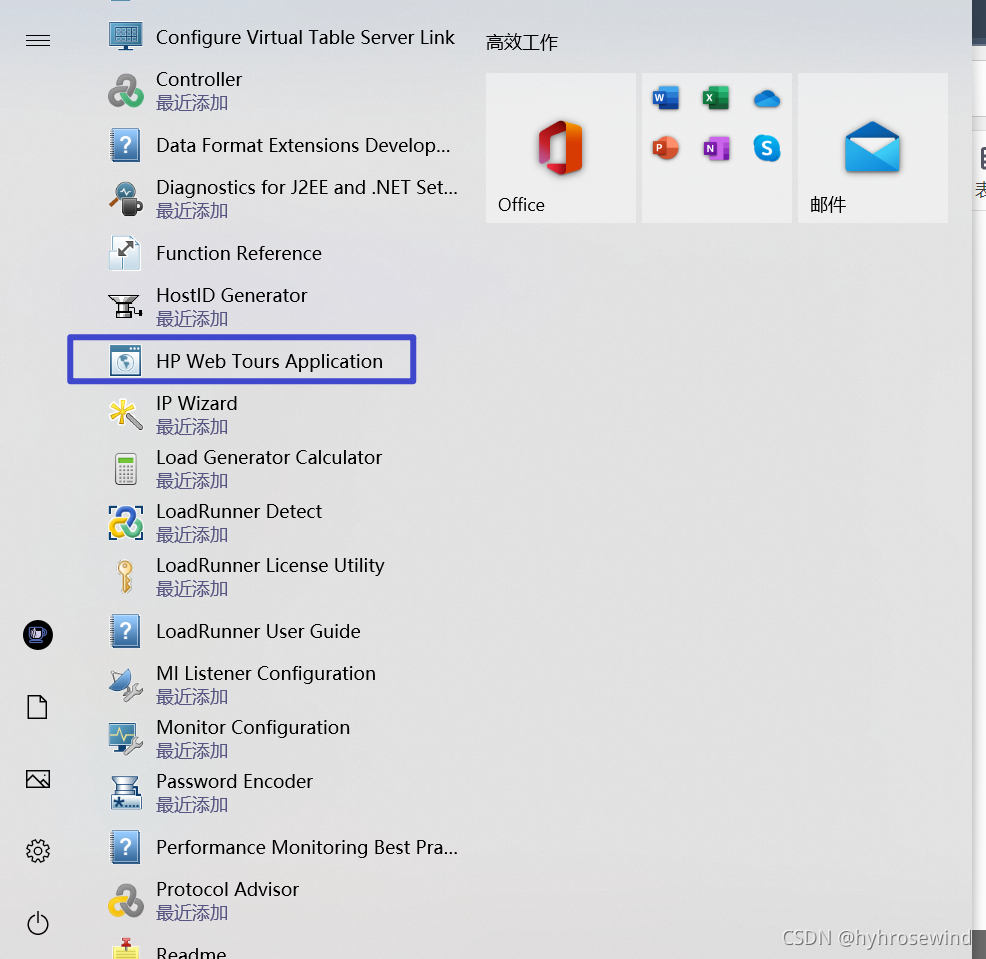Open Documents from the sidebar

38,707
